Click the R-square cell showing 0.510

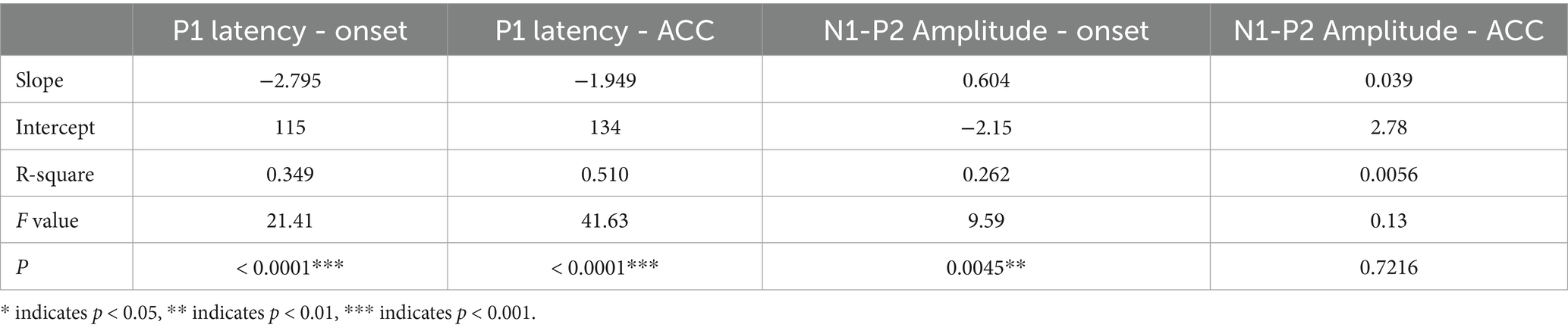click(605, 175)
